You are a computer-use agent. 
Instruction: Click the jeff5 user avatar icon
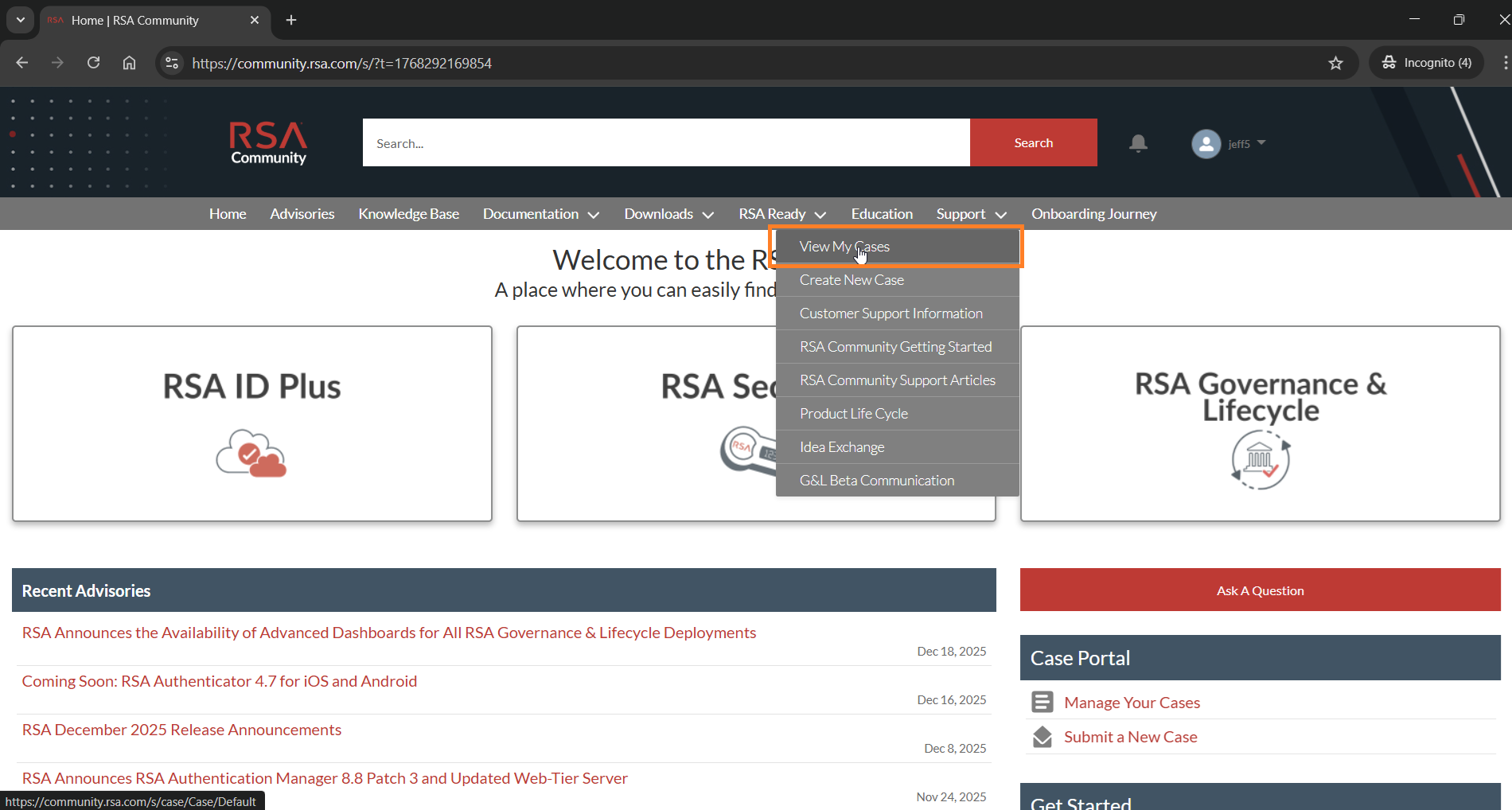tap(1206, 144)
